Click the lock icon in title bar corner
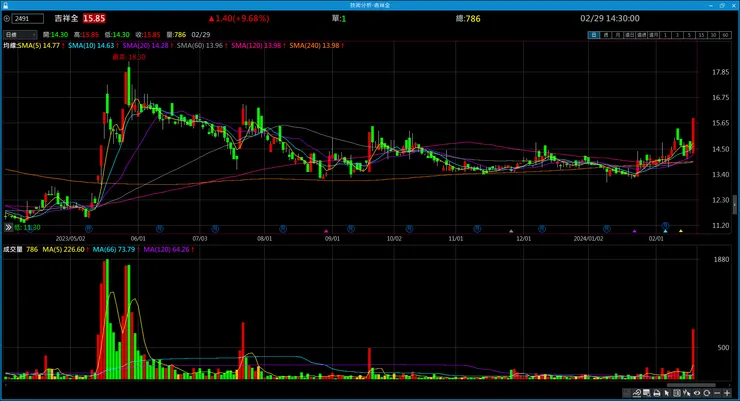 (x=5, y=5)
